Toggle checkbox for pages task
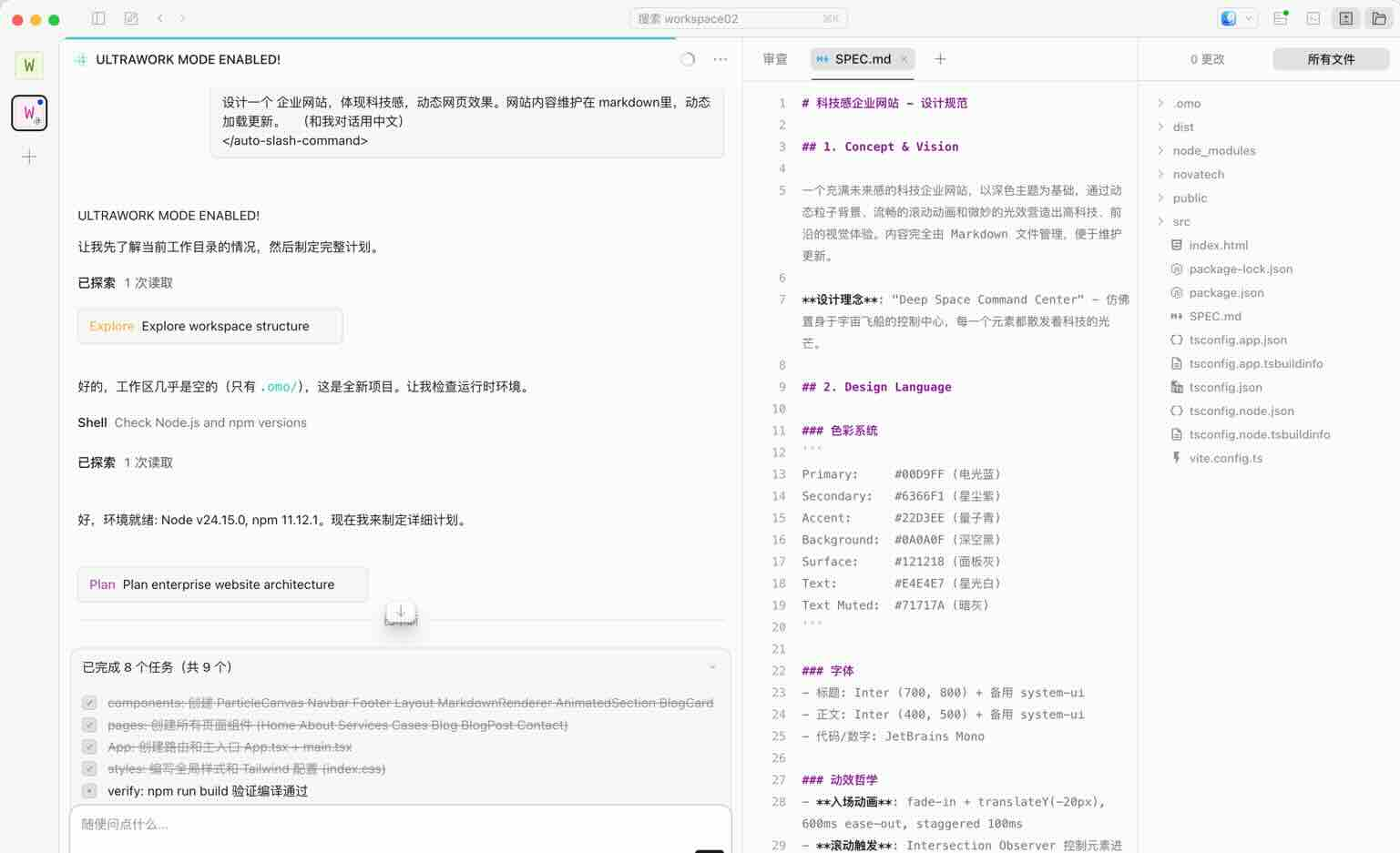Screen dimensions: 1400x853 point(89,725)
